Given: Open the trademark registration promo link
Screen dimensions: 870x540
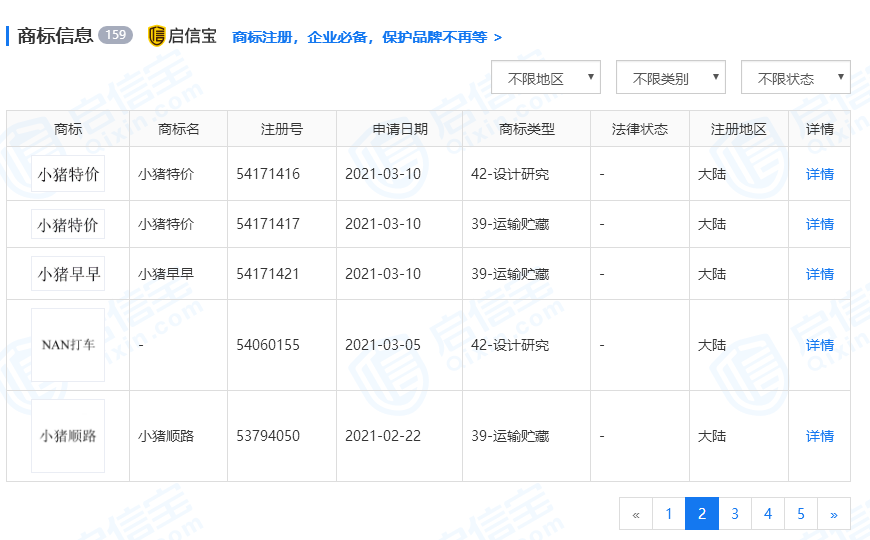Looking at the screenshot, I should 367,37.
